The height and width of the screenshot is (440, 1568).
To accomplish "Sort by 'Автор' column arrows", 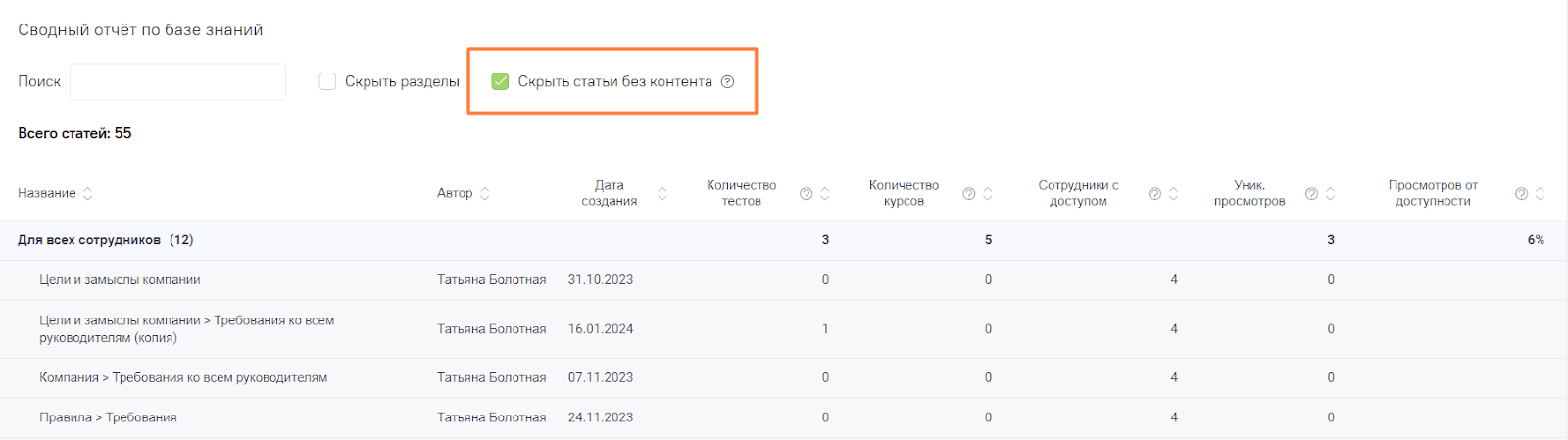I will point(484,193).
